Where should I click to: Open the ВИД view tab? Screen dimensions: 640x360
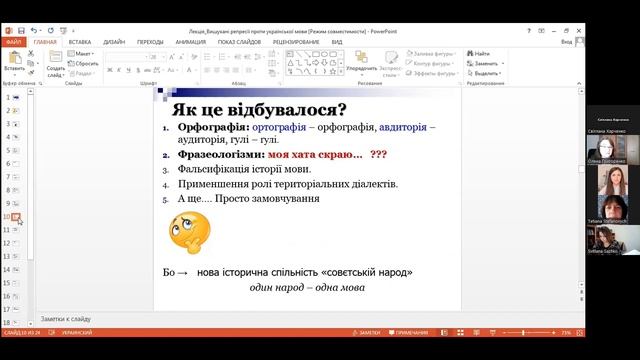(x=337, y=42)
